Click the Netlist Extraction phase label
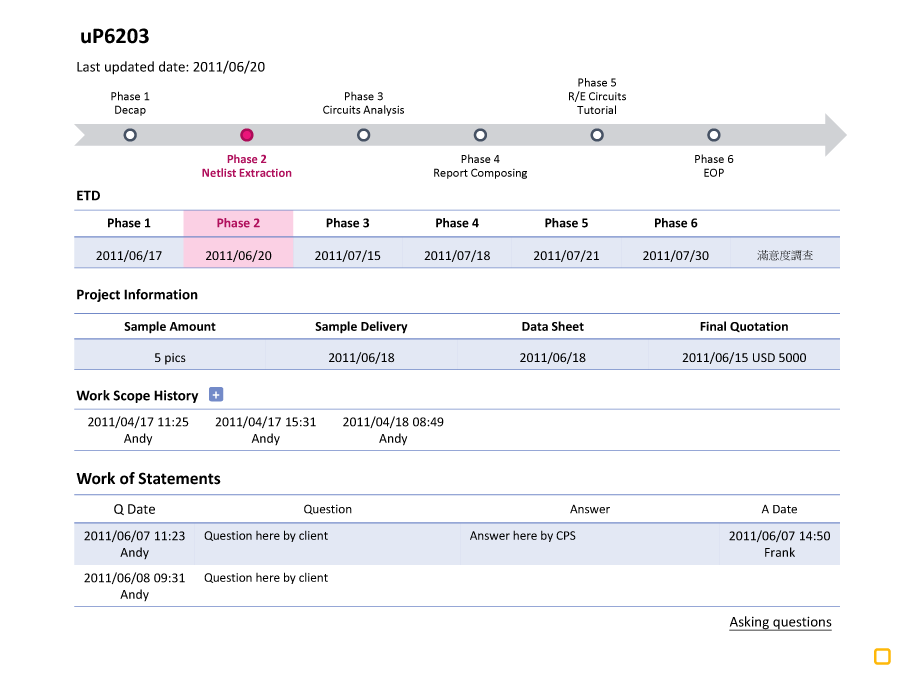Image resolution: width=900 pixels, height=675 pixels. tap(247, 173)
